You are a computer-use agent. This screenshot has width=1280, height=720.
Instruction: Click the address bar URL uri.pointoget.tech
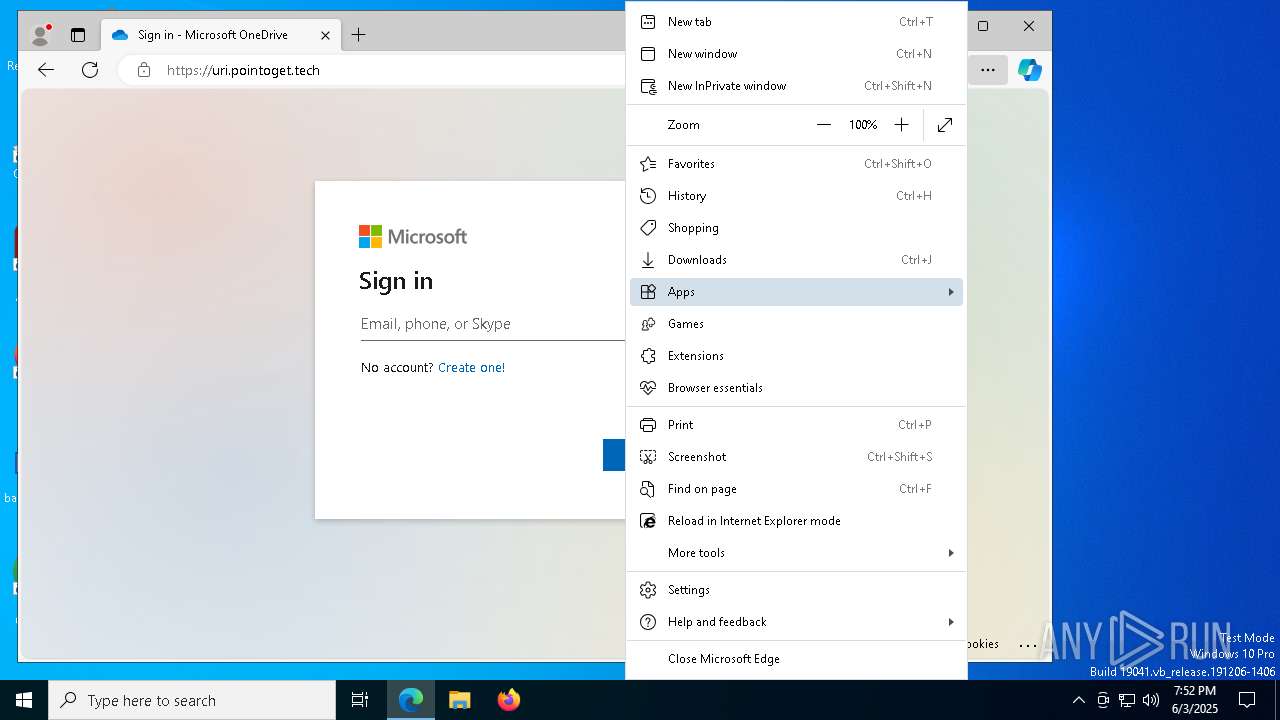click(243, 70)
